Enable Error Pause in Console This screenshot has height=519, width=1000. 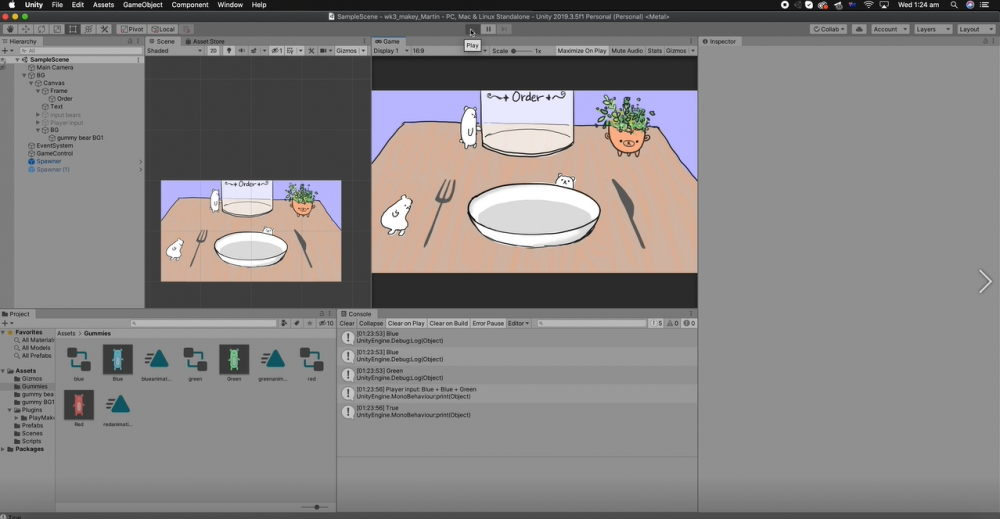[x=488, y=323]
